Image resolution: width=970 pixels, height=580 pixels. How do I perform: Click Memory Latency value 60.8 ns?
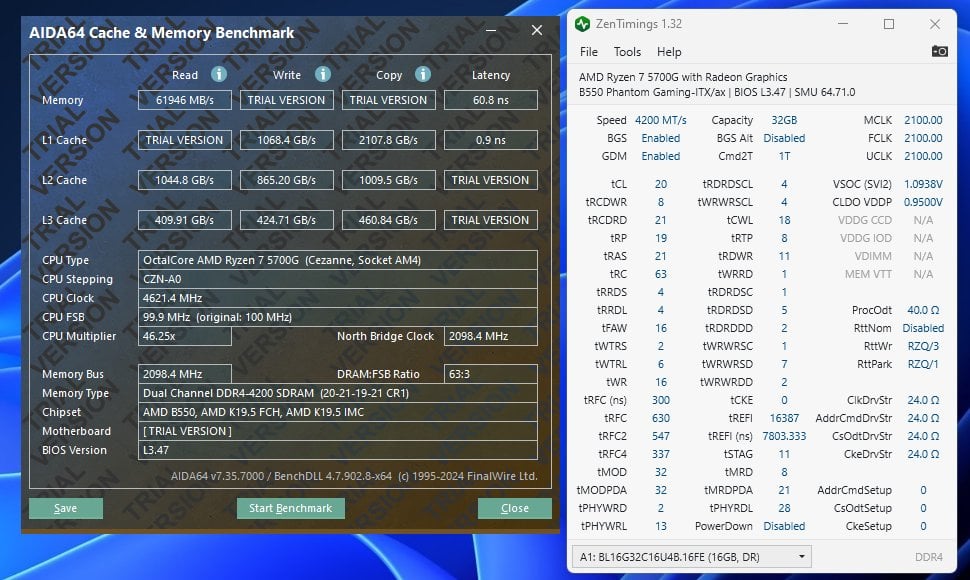coord(491,100)
